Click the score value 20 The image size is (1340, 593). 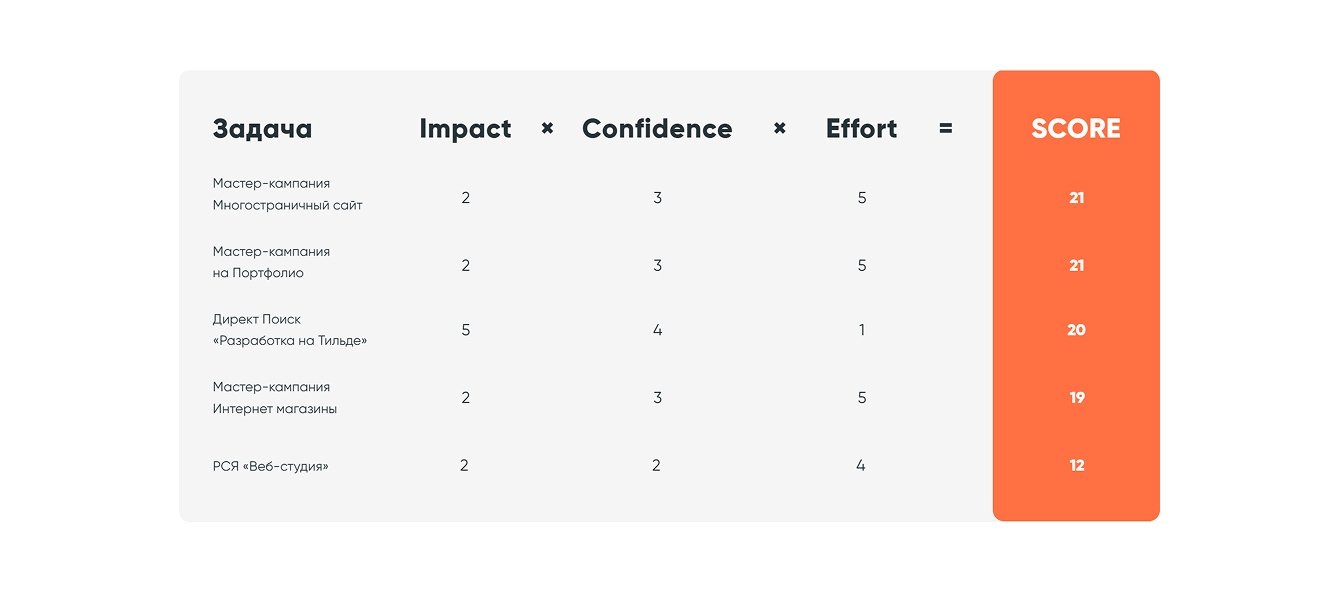point(1076,330)
